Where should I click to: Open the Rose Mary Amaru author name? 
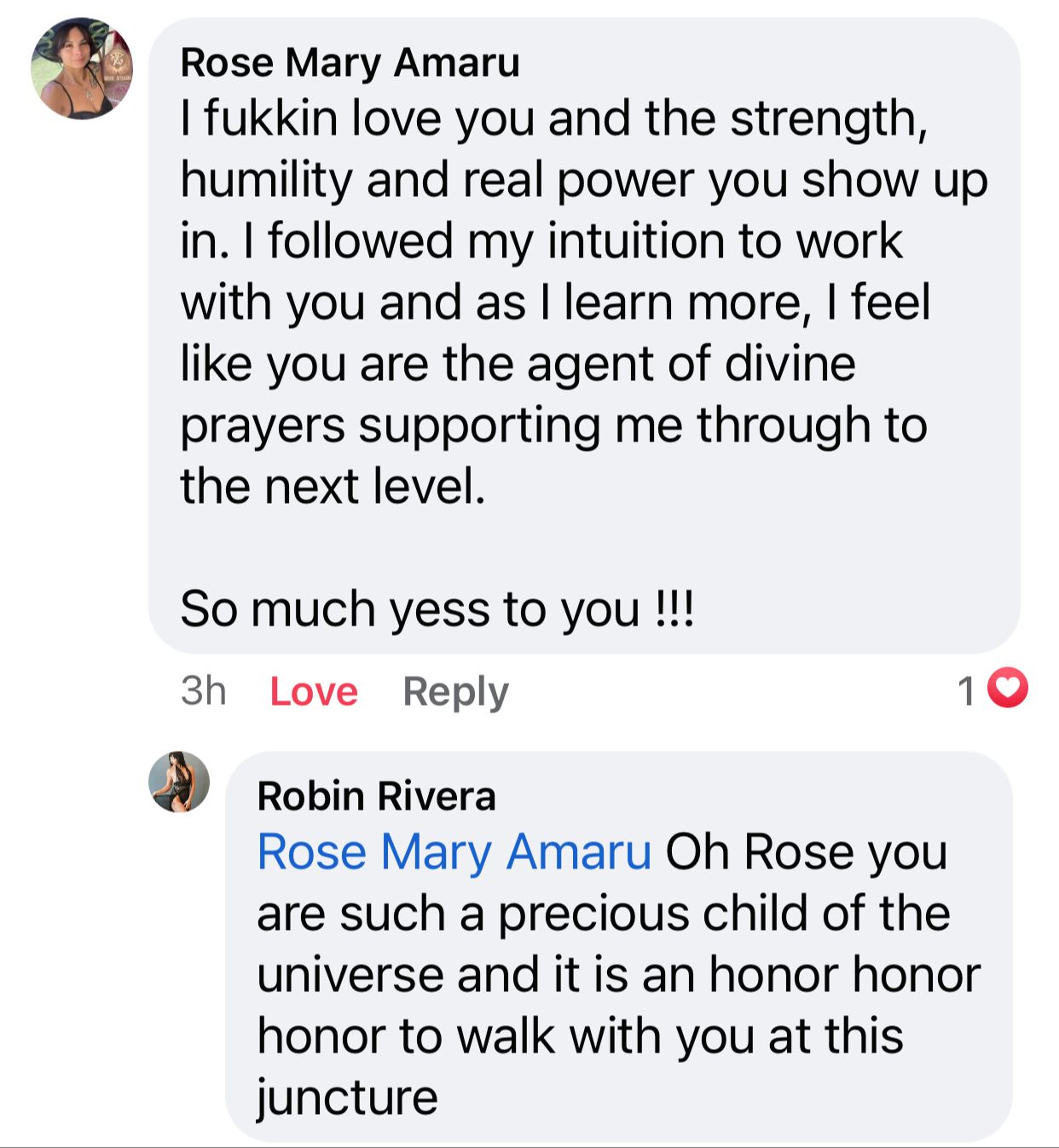[x=350, y=63]
